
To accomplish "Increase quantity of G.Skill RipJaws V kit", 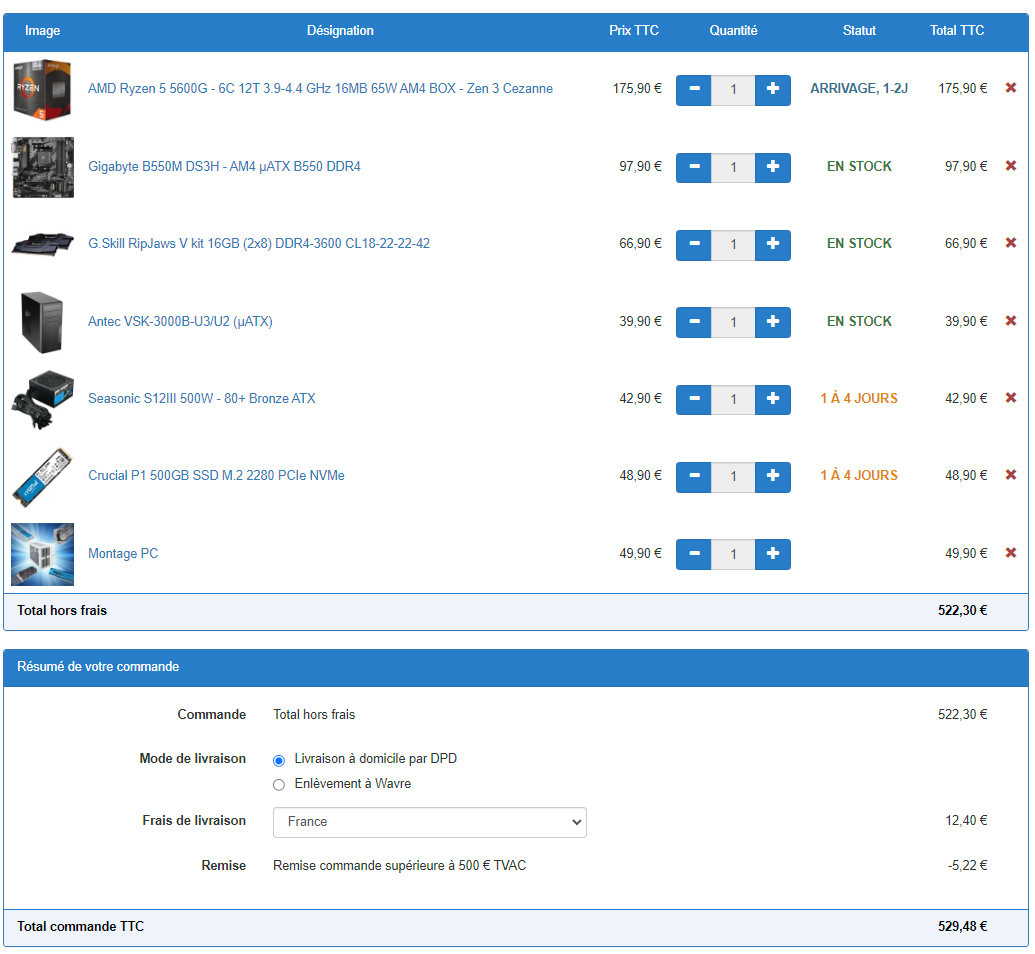I will point(772,245).
